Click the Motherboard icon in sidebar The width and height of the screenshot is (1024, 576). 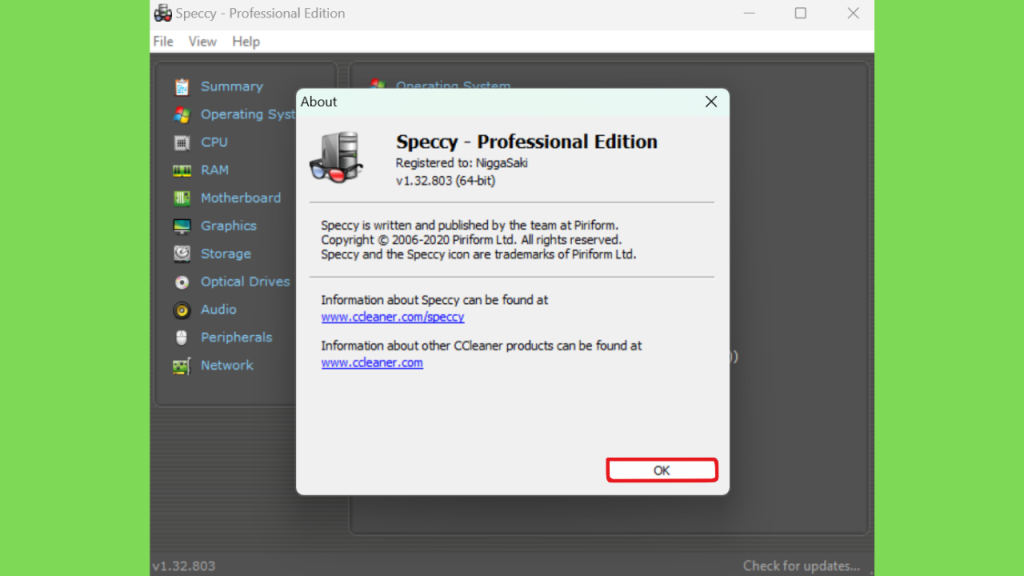click(182, 198)
